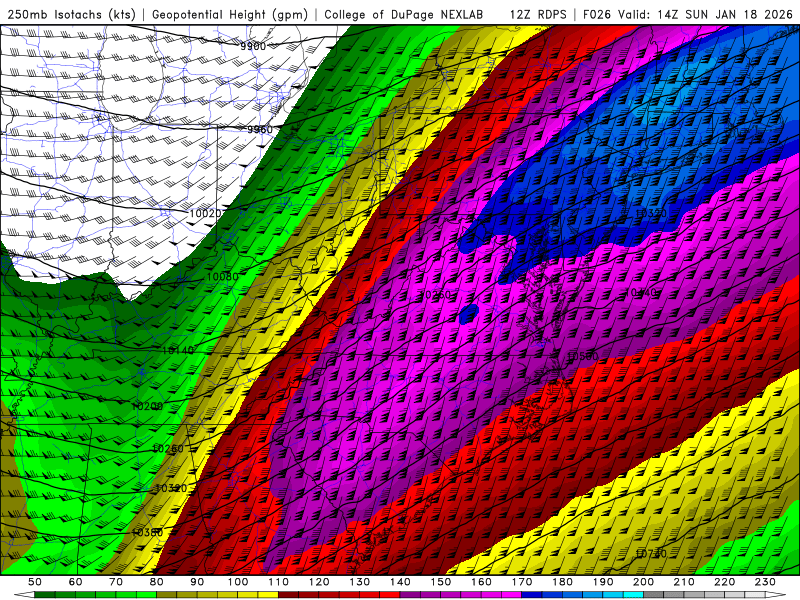Viewport: 800px width, 600px height.
Task: Click the bright red 135–140 kt legend swatch
Action: pos(390,595)
